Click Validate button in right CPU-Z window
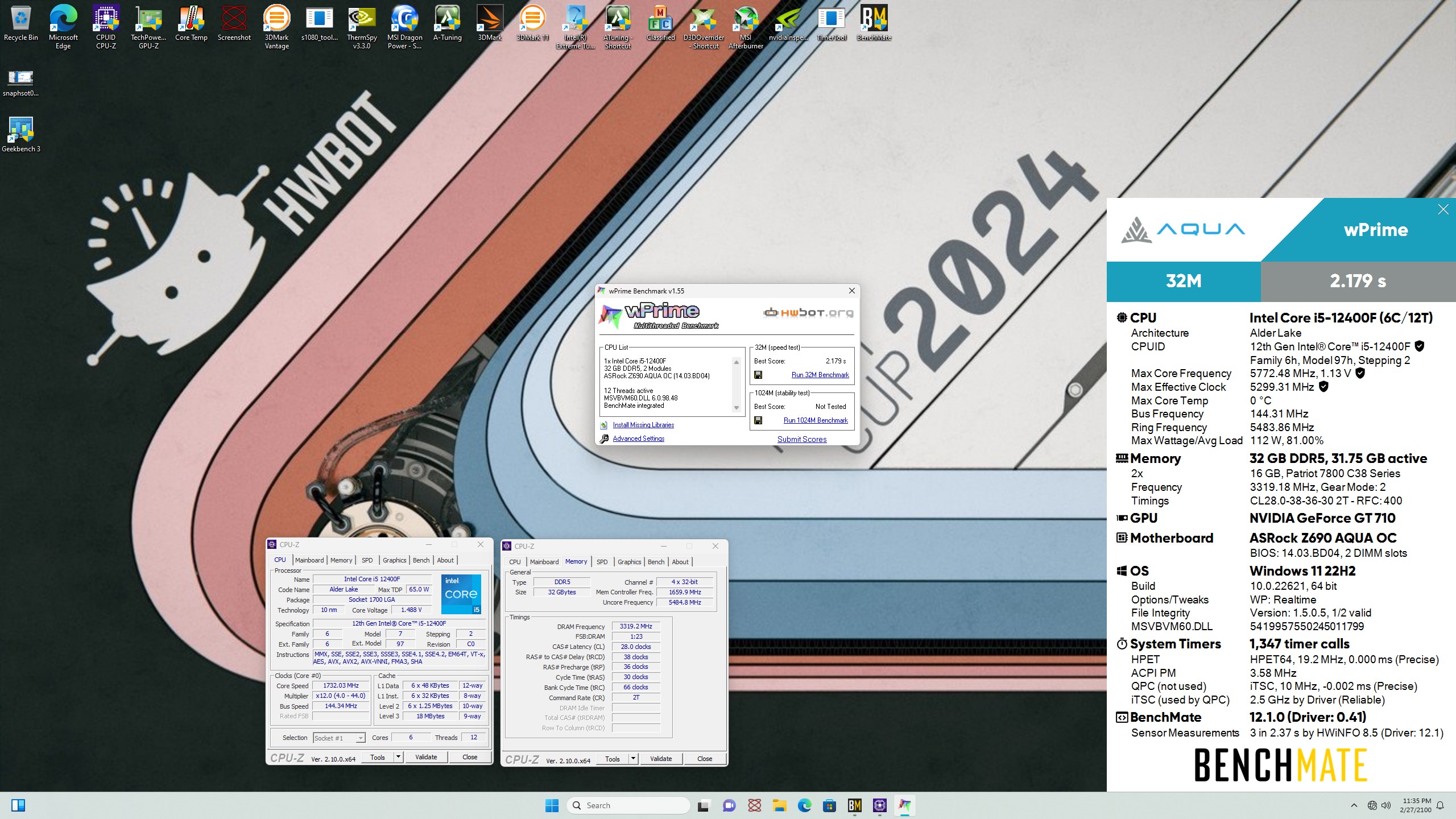This screenshot has height=819, width=1456. point(661,759)
